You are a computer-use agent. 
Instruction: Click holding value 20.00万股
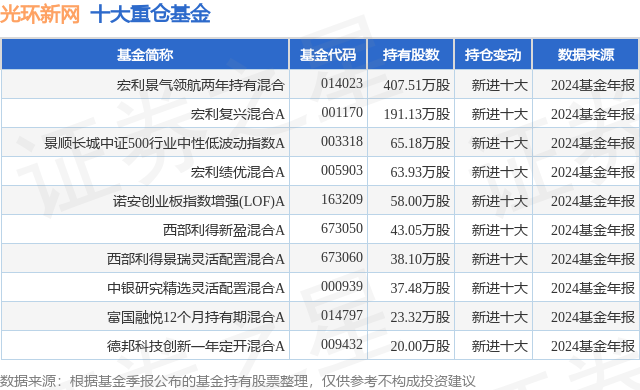click(x=420, y=346)
